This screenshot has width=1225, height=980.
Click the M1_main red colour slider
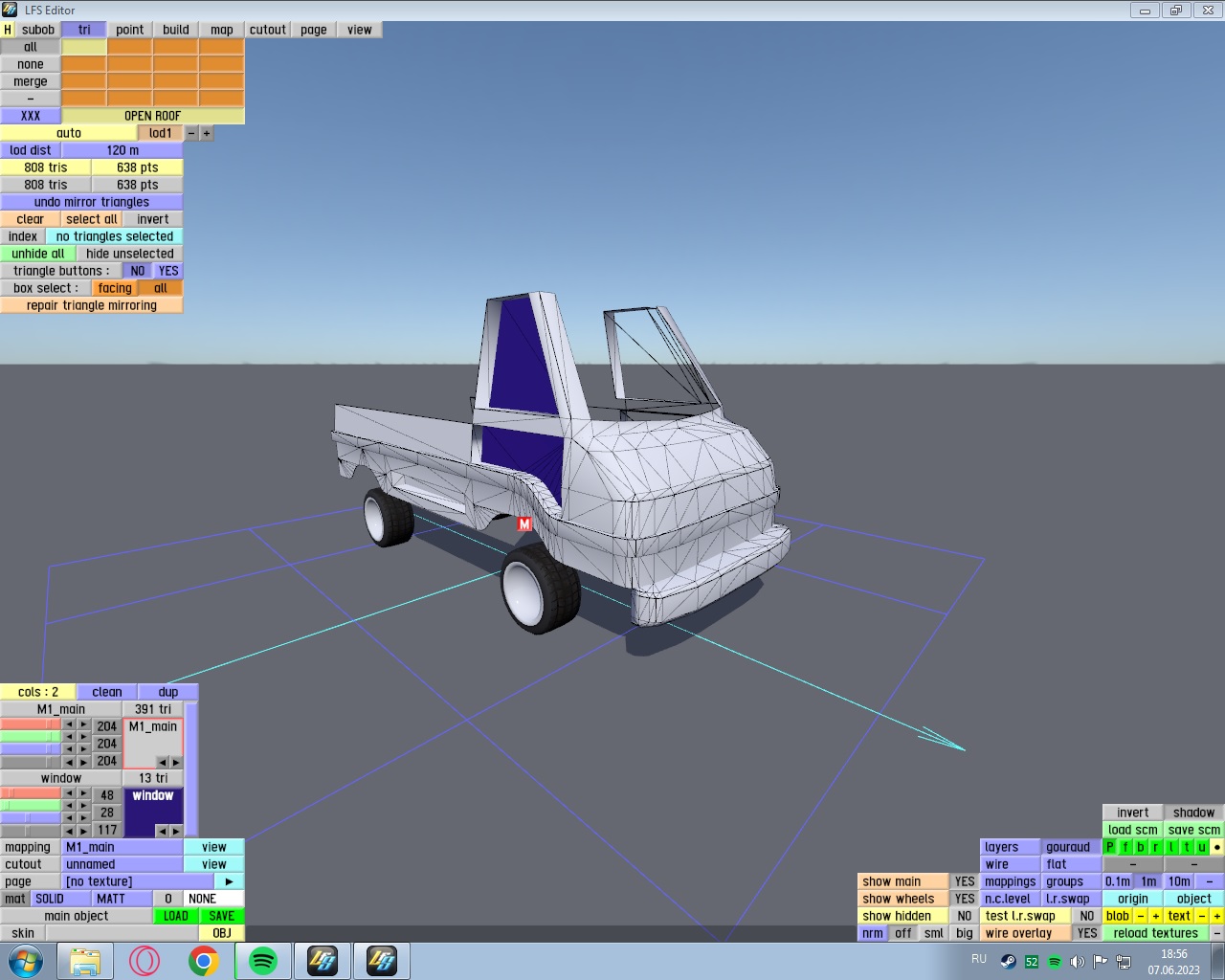pyautogui.click(x=31, y=724)
